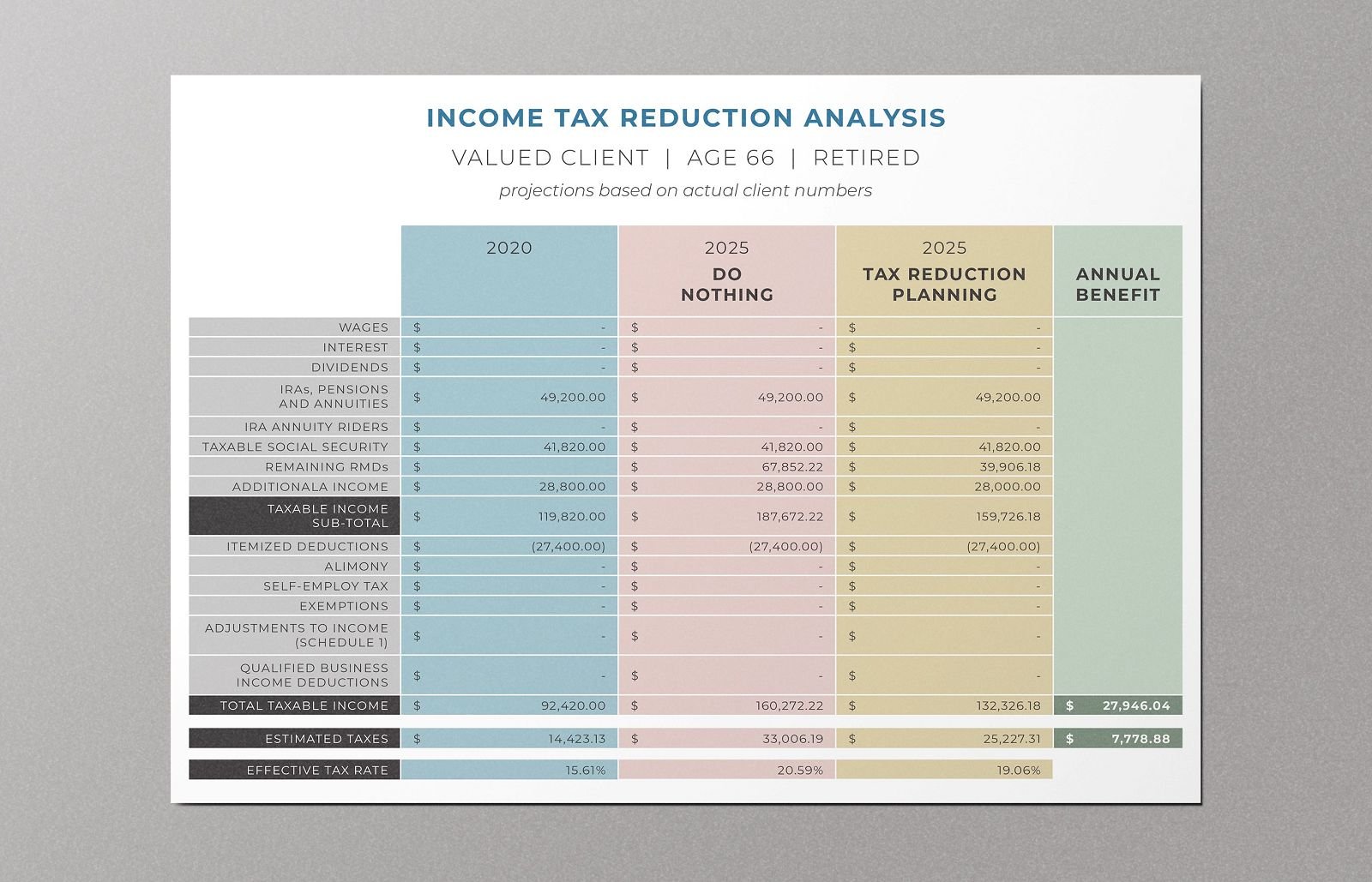Select the '2025 Do Nothing' column header
1372x882 pixels.
[x=727, y=271]
